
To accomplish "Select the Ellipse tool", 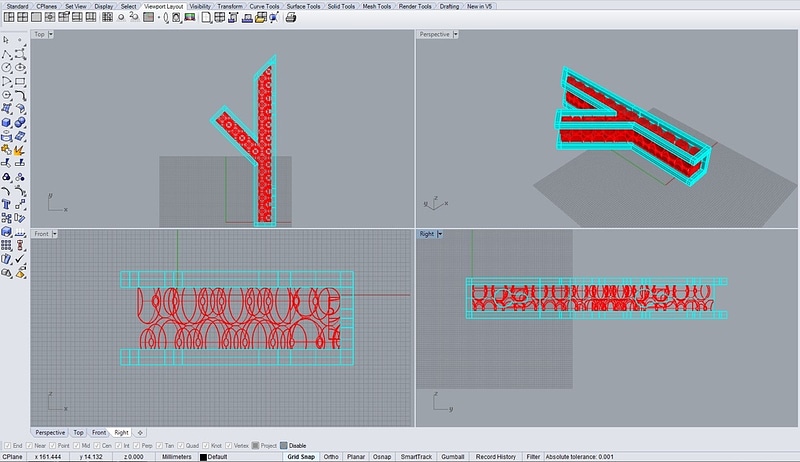I will 20,67.
